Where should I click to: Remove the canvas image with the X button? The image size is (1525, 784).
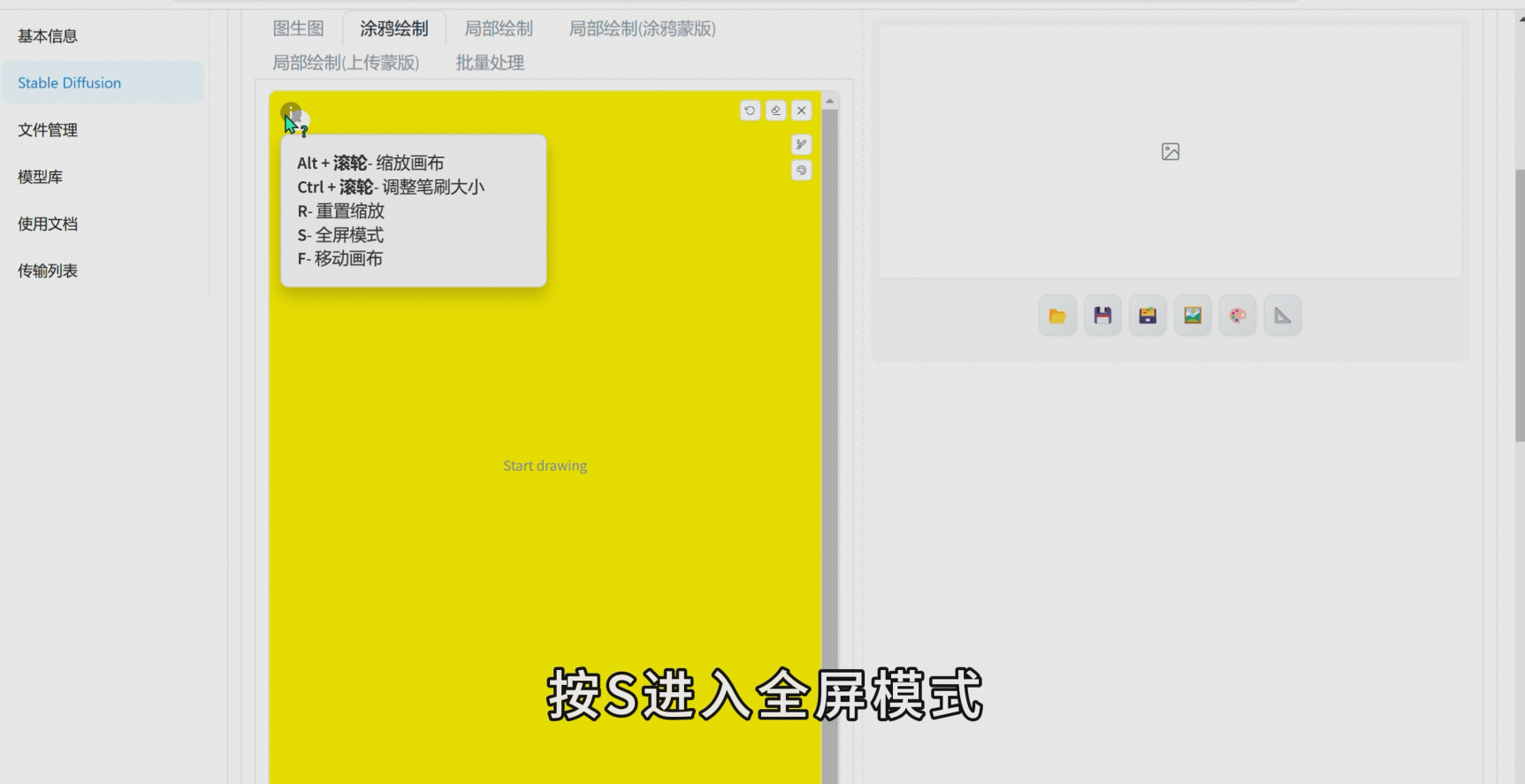(801, 110)
